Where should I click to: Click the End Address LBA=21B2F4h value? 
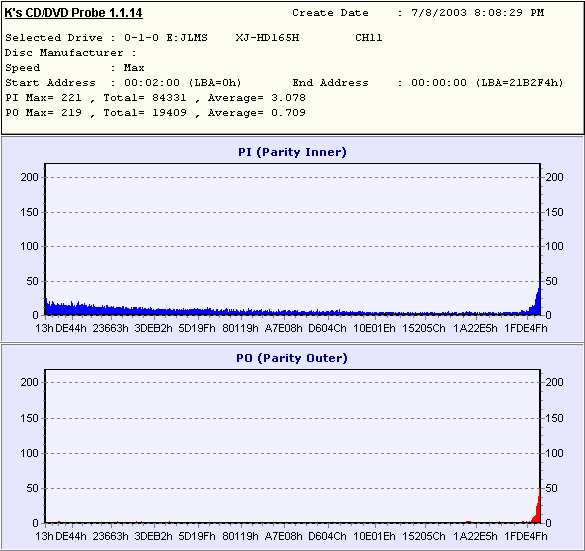(x=487, y=83)
